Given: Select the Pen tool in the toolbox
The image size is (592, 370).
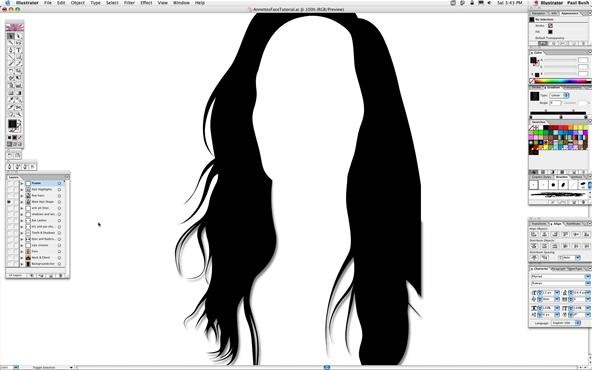Looking at the screenshot, I should (11, 50).
